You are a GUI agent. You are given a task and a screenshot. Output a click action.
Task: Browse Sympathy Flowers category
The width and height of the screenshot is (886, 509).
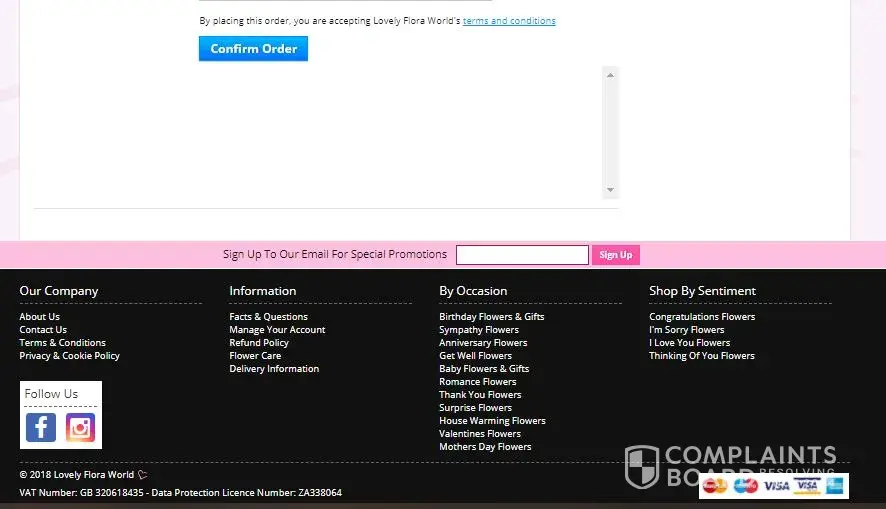(x=479, y=330)
